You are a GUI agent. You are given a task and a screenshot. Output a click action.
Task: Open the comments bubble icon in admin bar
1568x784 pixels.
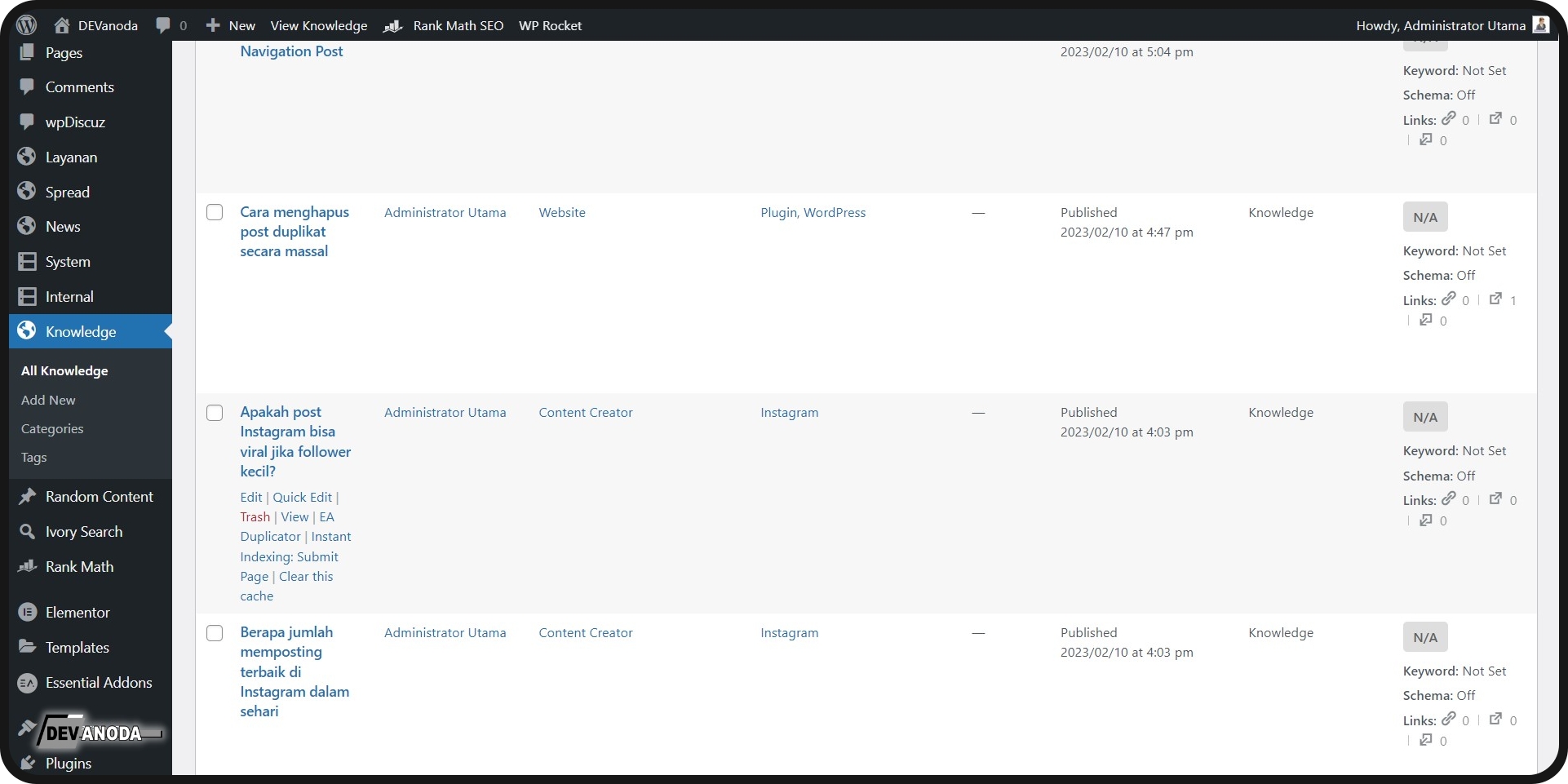click(163, 25)
